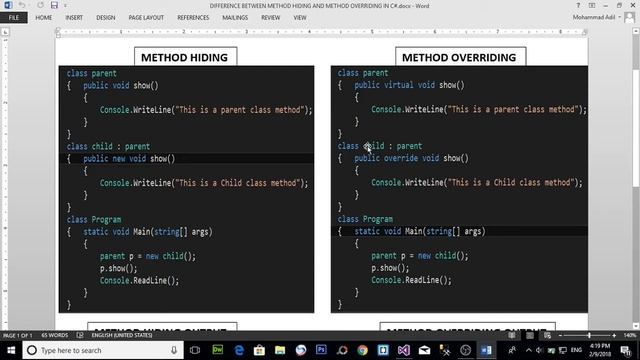Zoom out with the minus button

[x=560, y=336]
